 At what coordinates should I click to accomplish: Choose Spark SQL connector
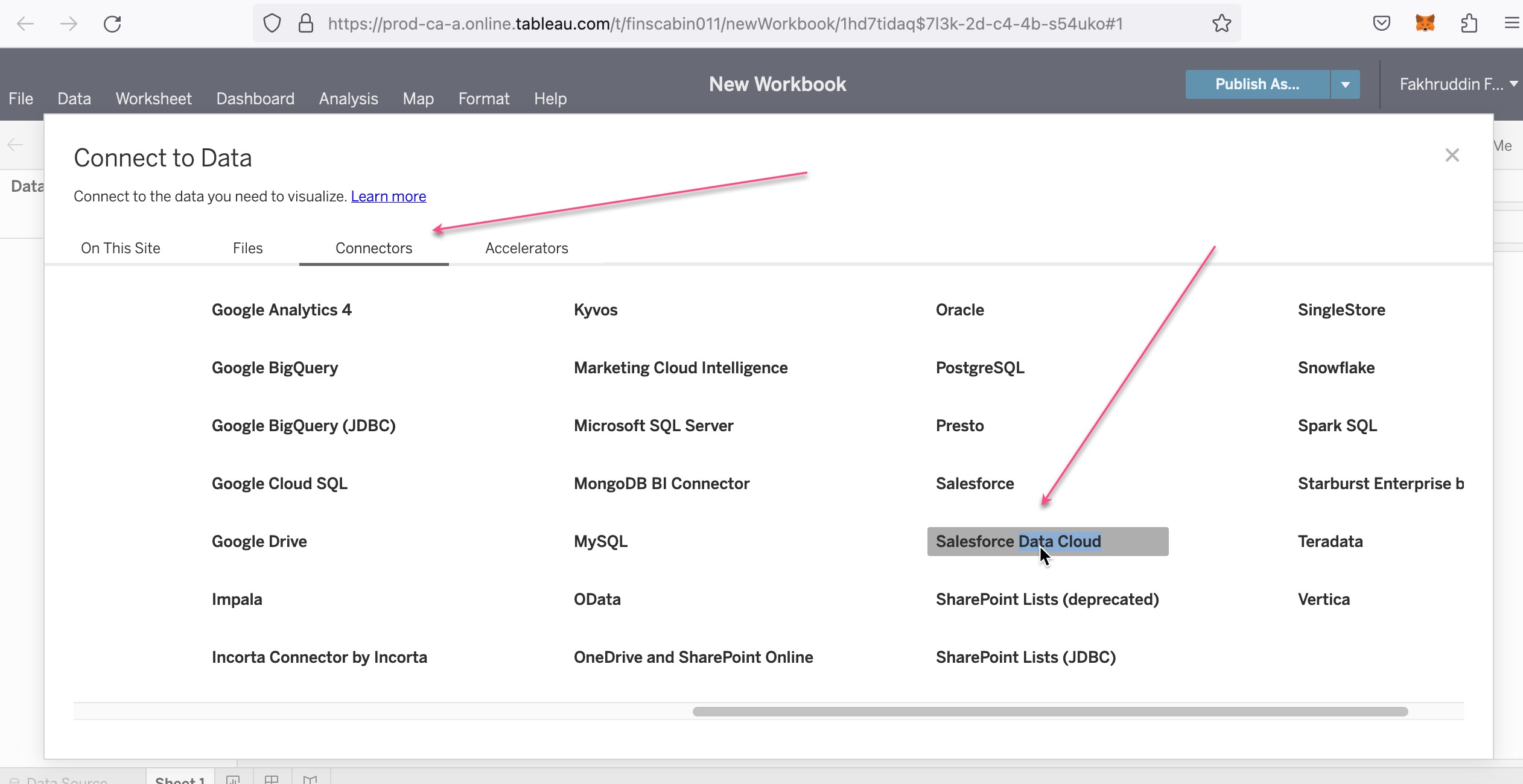[1337, 426]
